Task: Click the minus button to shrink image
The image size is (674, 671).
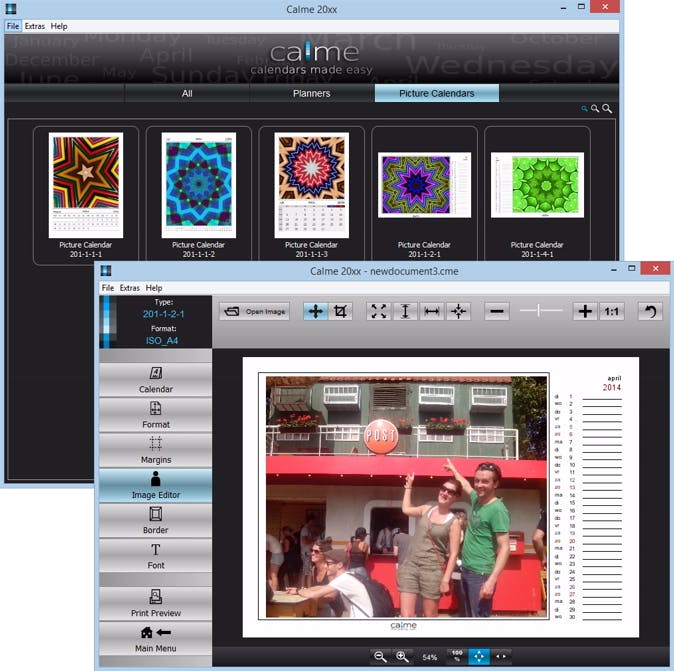Action: pyautogui.click(x=497, y=311)
